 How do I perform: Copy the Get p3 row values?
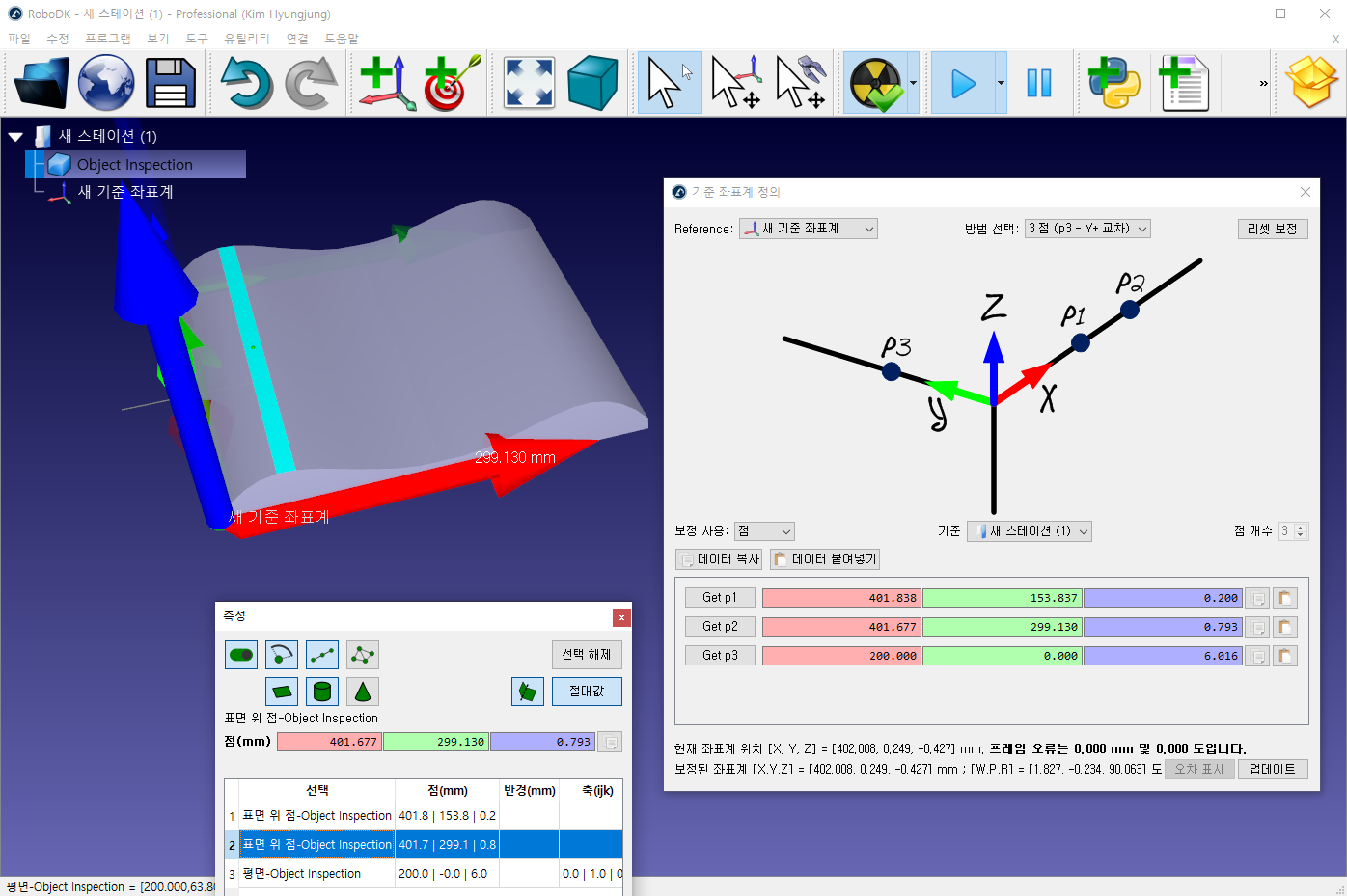coord(1257,656)
